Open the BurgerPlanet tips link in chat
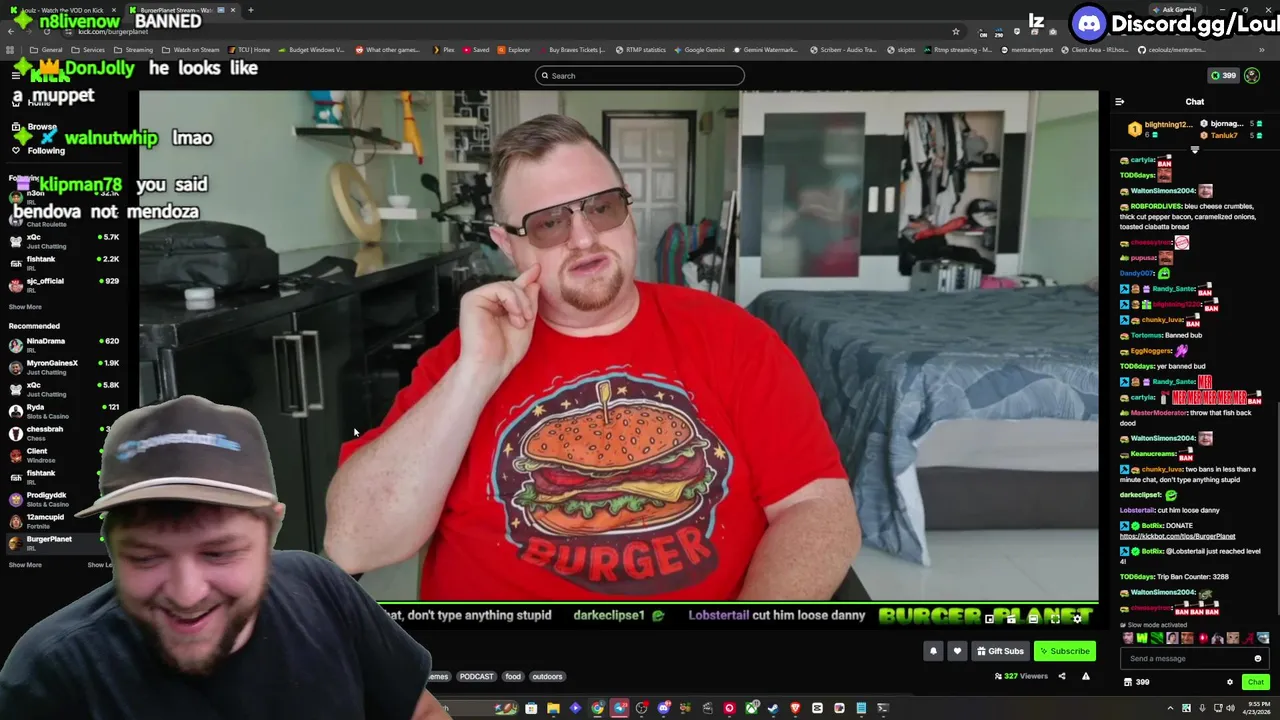 [1177, 536]
